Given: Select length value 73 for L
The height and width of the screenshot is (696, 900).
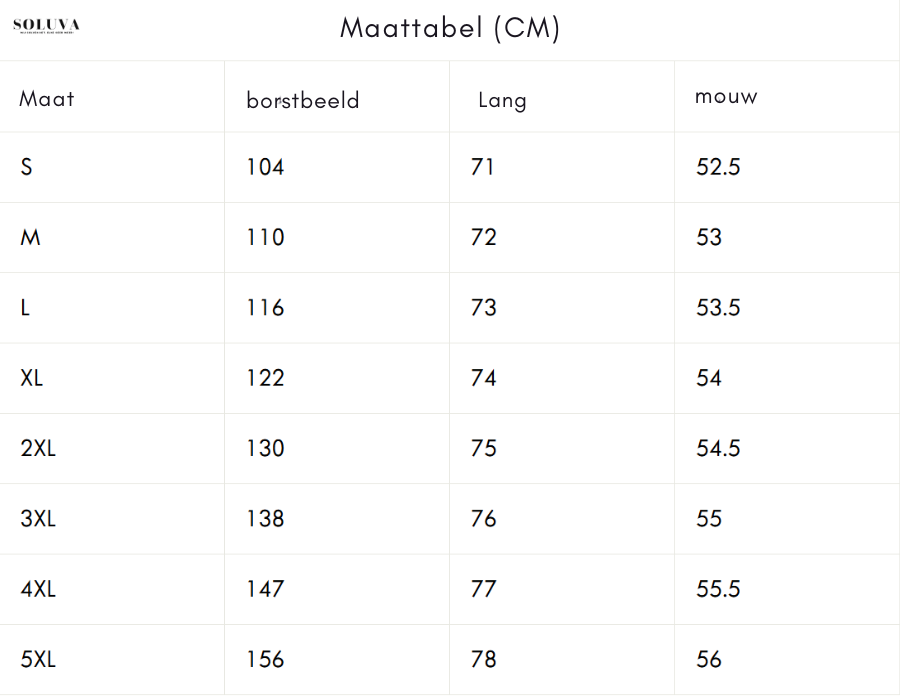Looking at the screenshot, I should (x=483, y=308).
